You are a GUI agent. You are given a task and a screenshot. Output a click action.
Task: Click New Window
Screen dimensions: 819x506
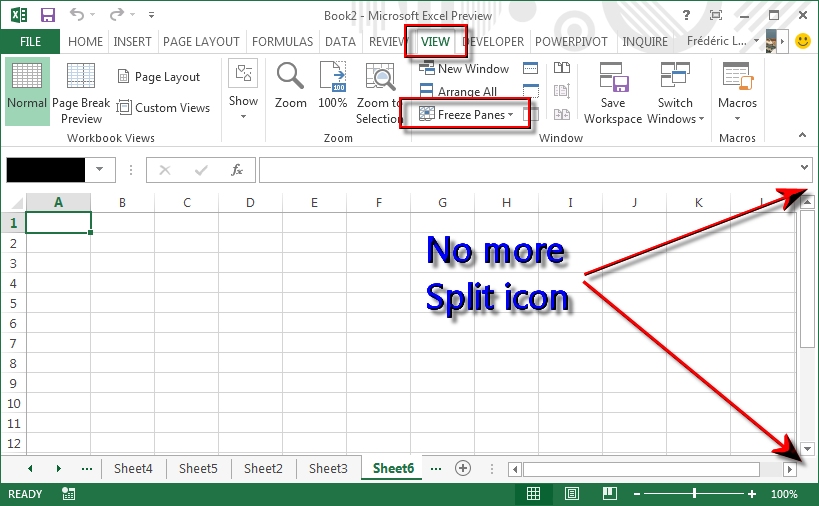(x=464, y=68)
